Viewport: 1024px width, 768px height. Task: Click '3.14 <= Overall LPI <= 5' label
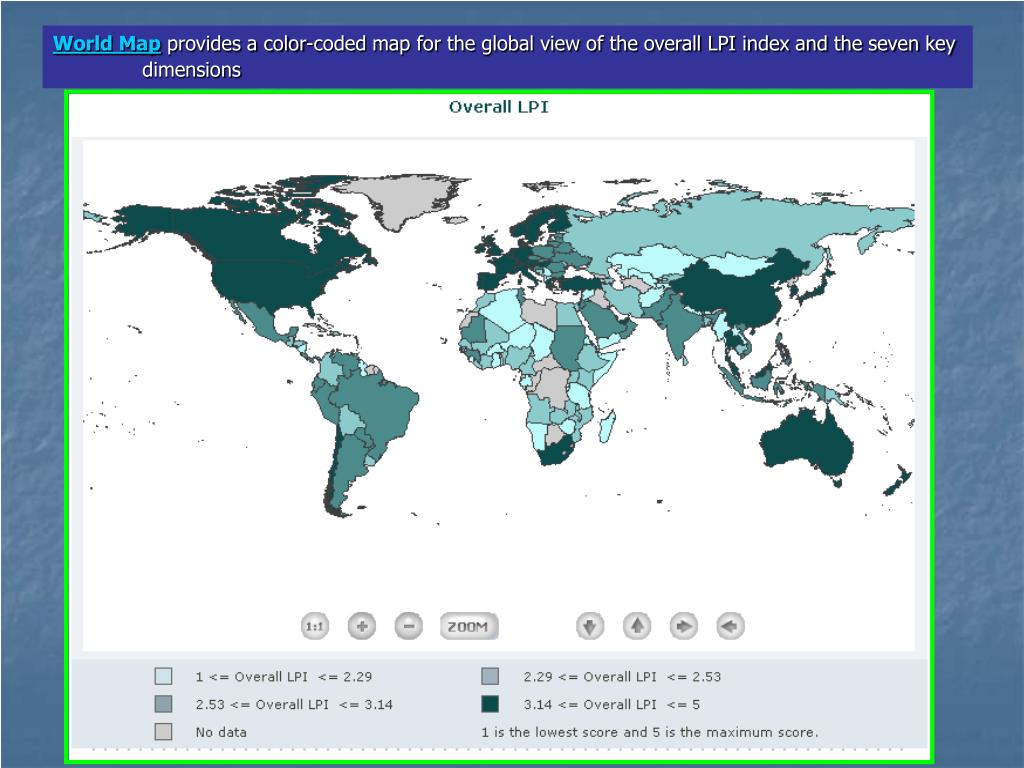611,705
